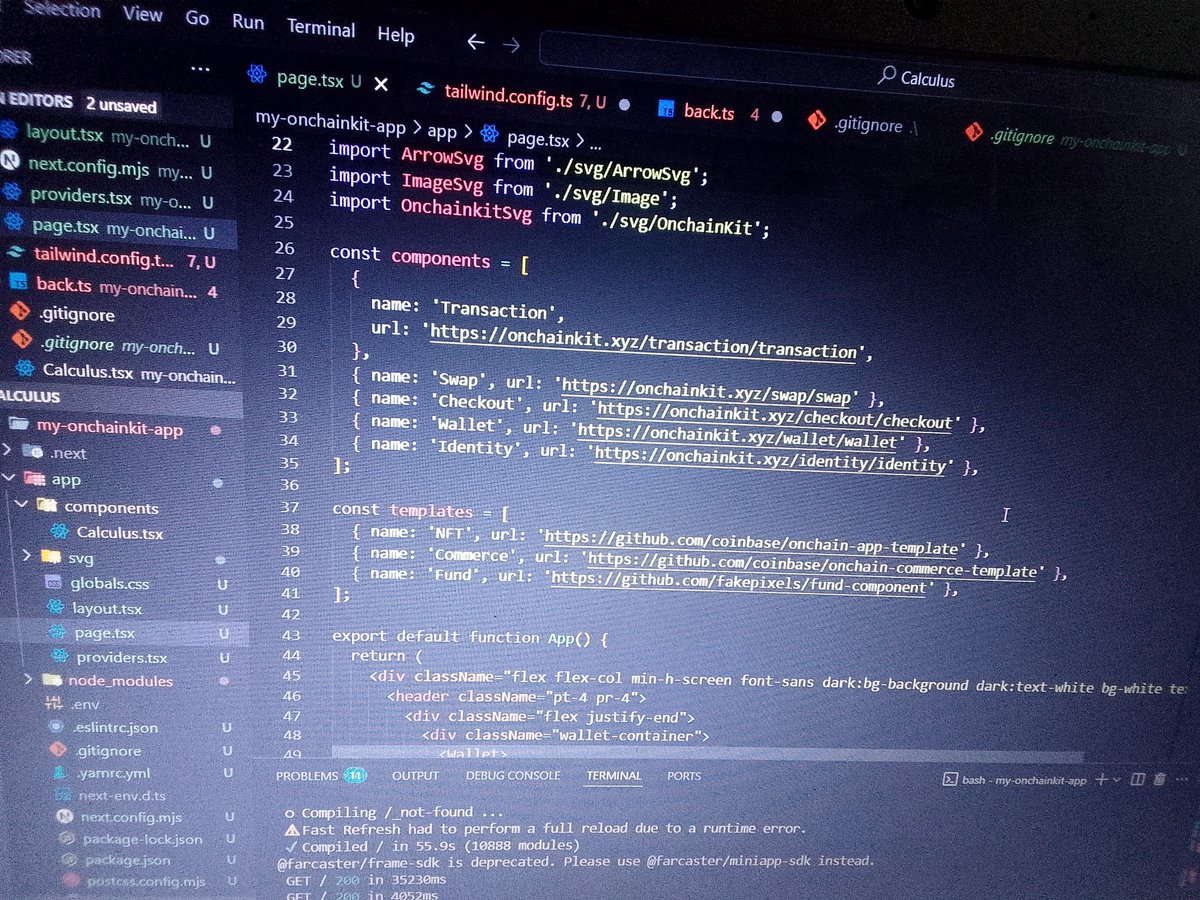This screenshot has width=1200, height=900.
Task: Open the Terminal menu in menu bar
Action: click(321, 27)
